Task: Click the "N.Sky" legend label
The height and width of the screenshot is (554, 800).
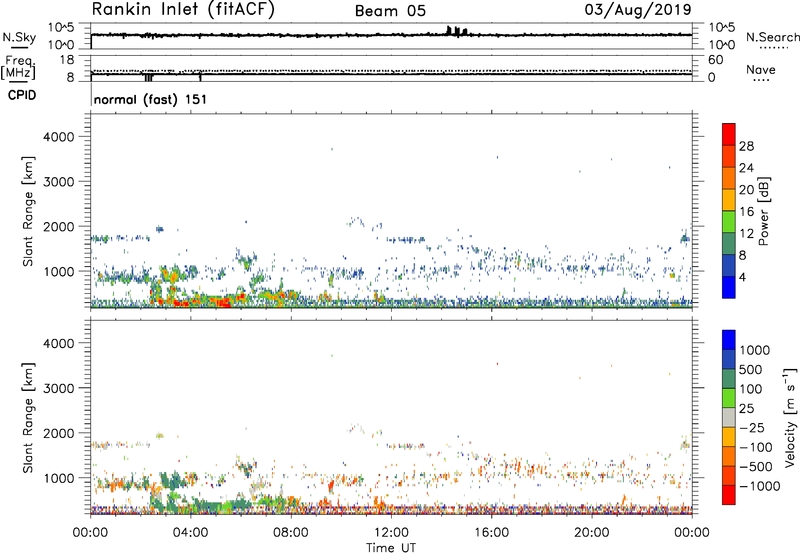Action: 19,37
